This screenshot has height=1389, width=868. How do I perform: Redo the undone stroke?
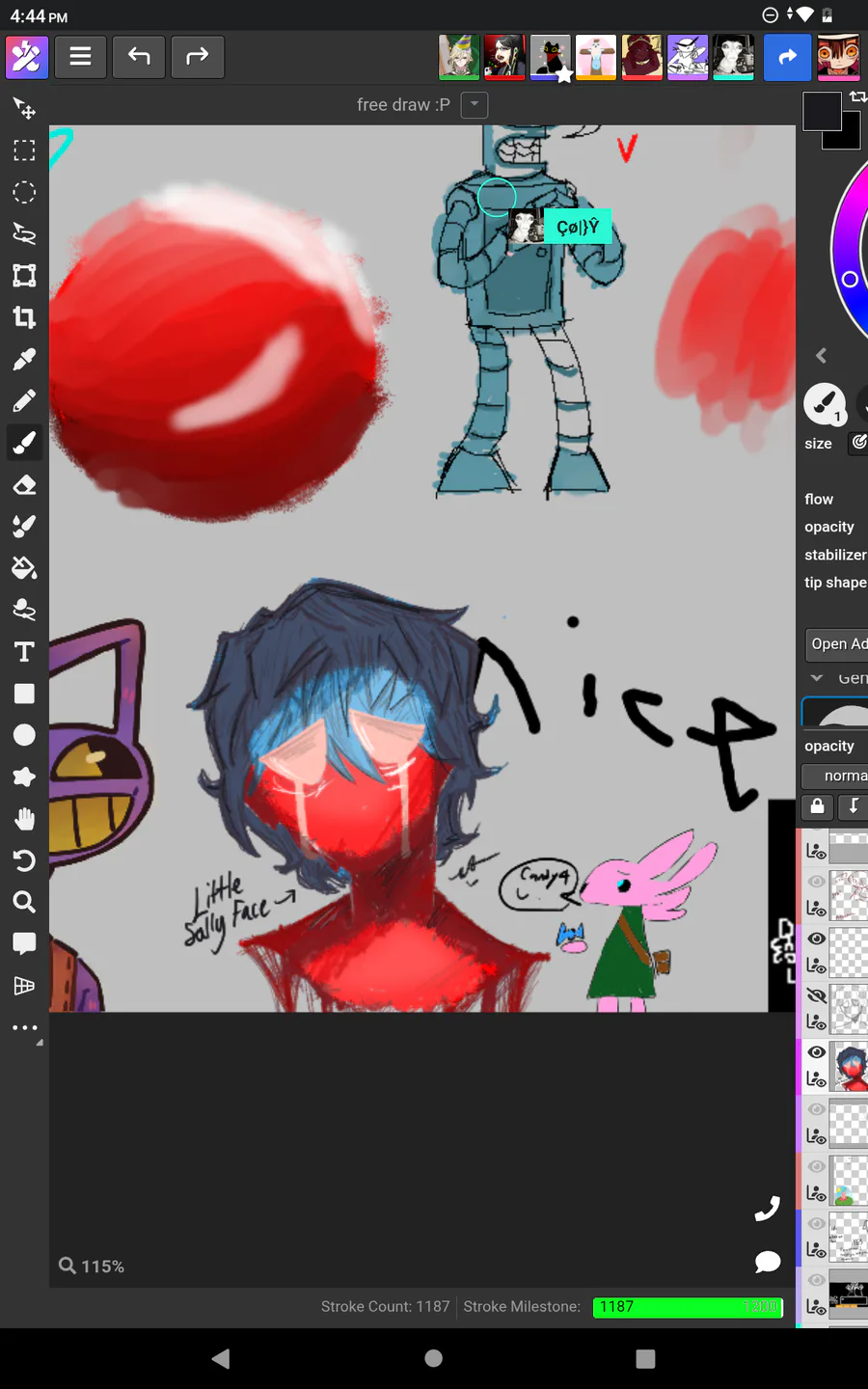pyautogui.click(x=198, y=57)
